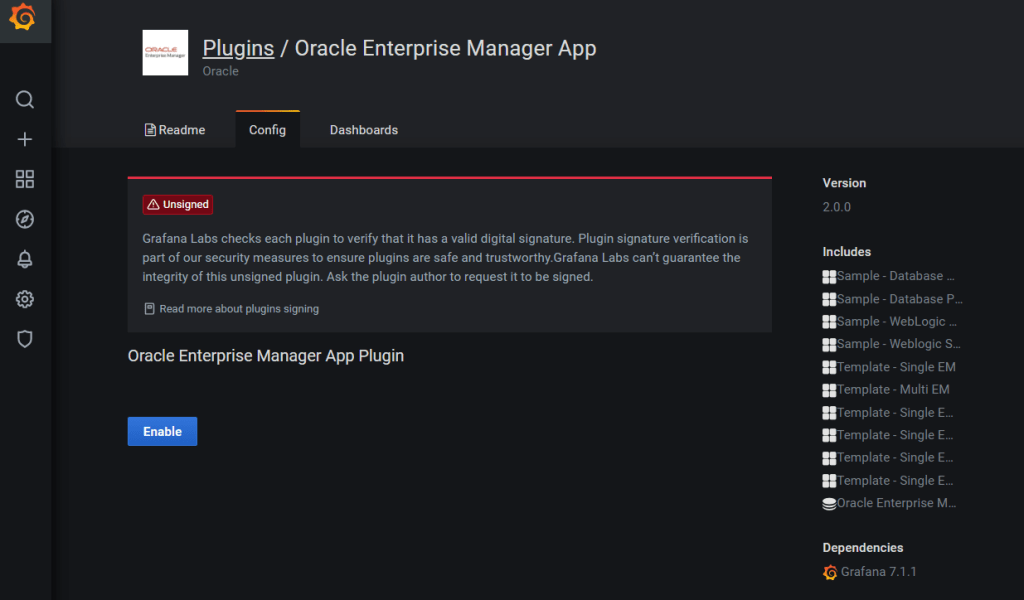
Task: Switch to the Readme tab
Action: (x=175, y=130)
